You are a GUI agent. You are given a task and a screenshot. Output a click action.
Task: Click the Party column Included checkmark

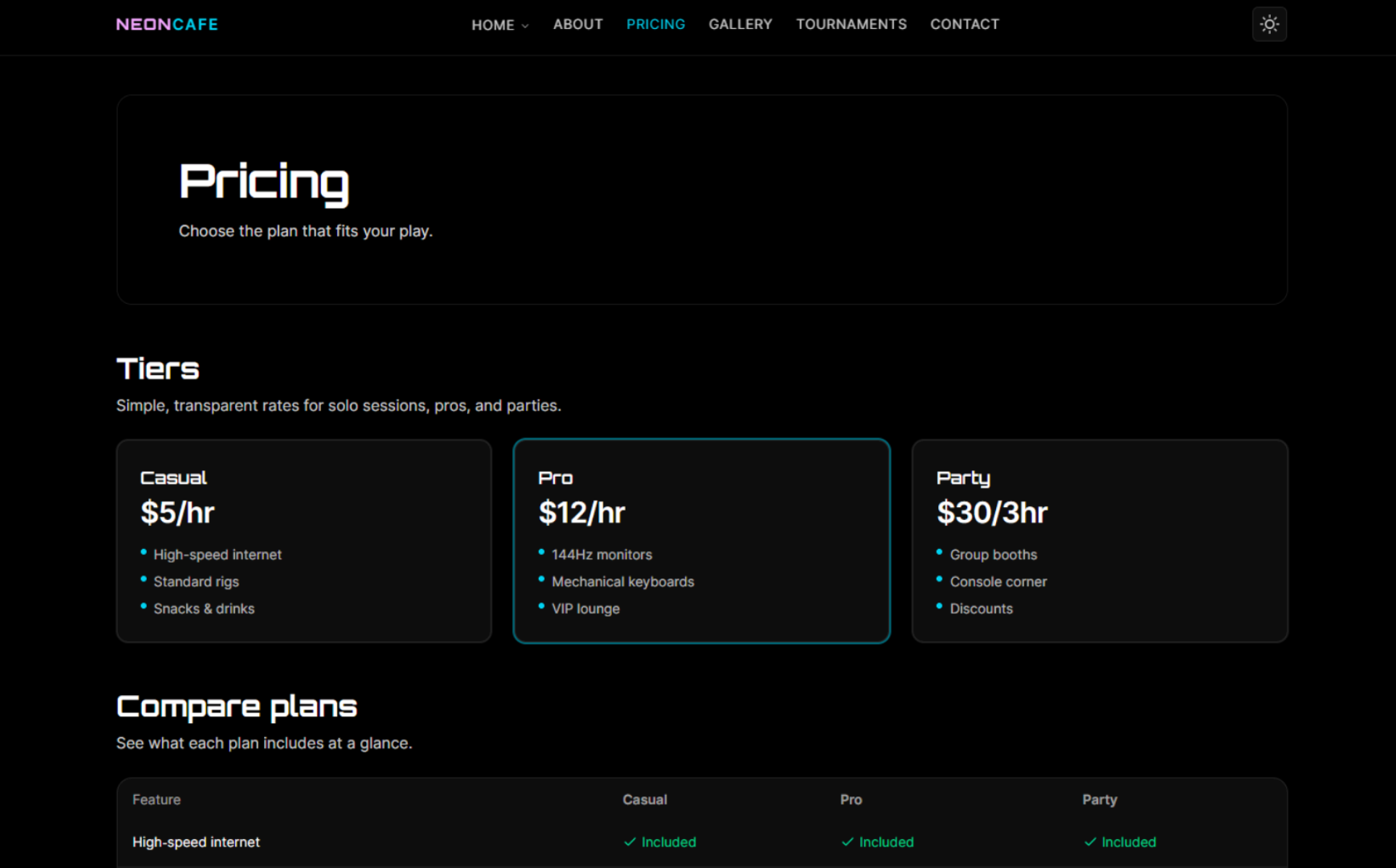tap(1090, 842)
